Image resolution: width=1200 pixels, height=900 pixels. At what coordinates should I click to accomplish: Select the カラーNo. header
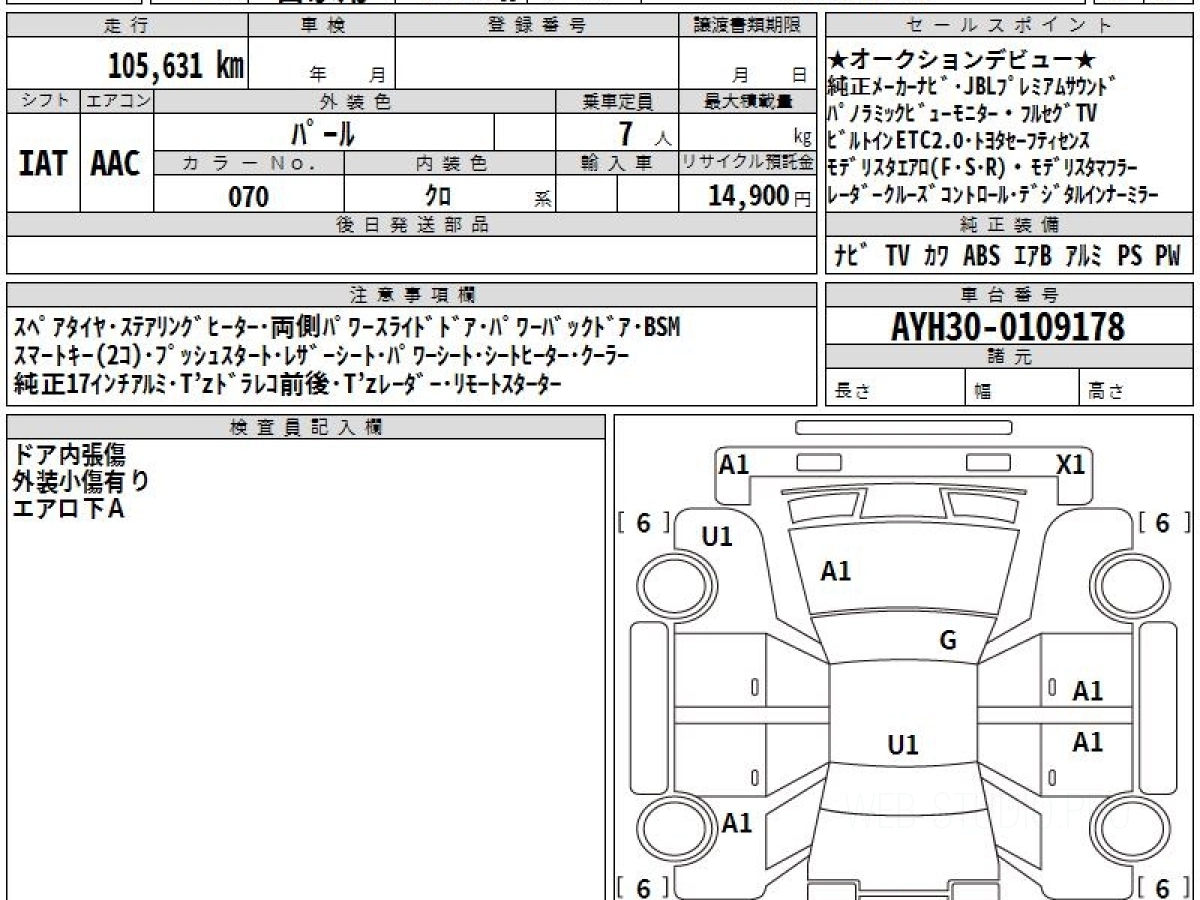(x=249, y=164)
